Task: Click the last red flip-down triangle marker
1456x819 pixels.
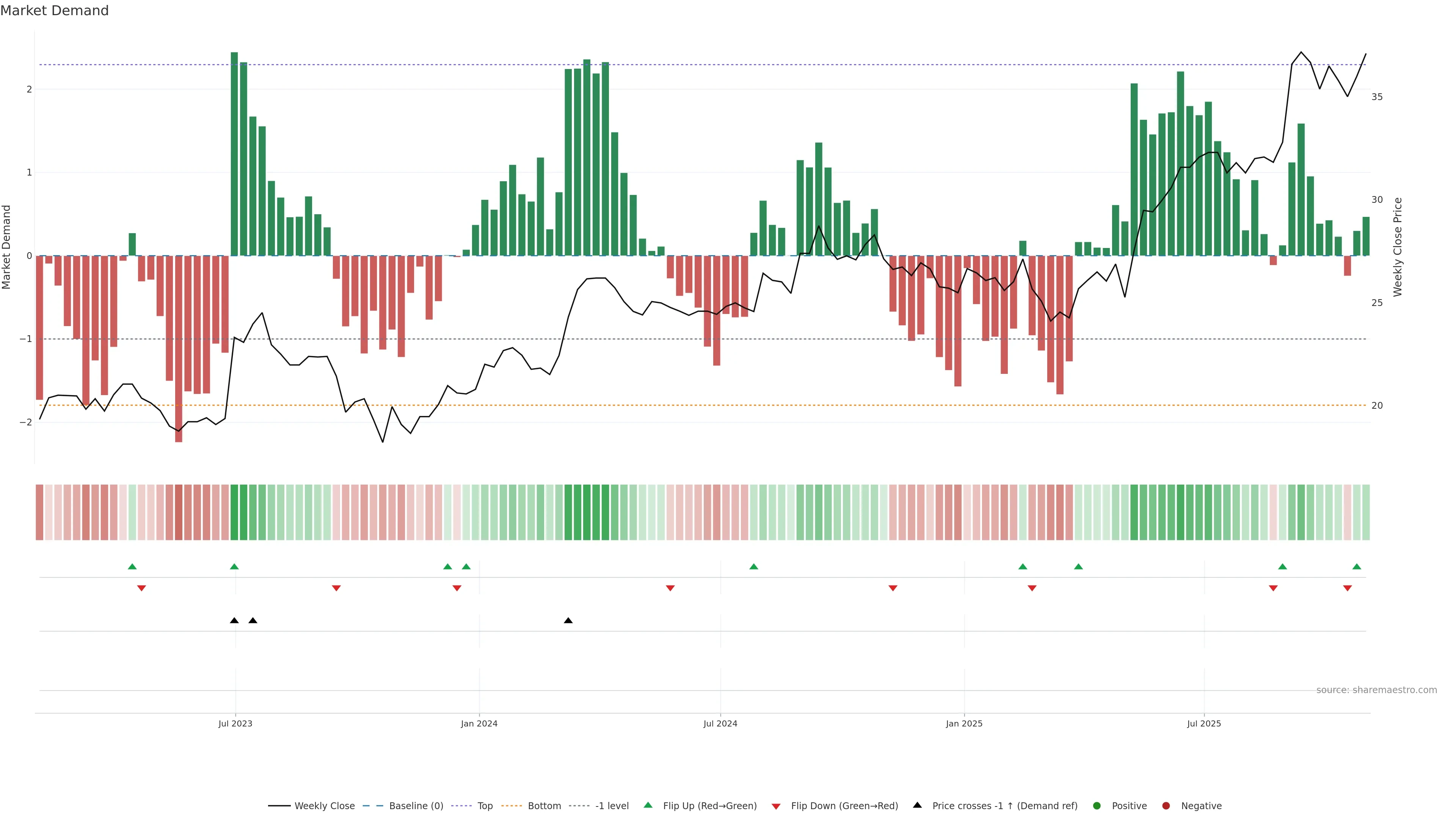Action: 1348,588
